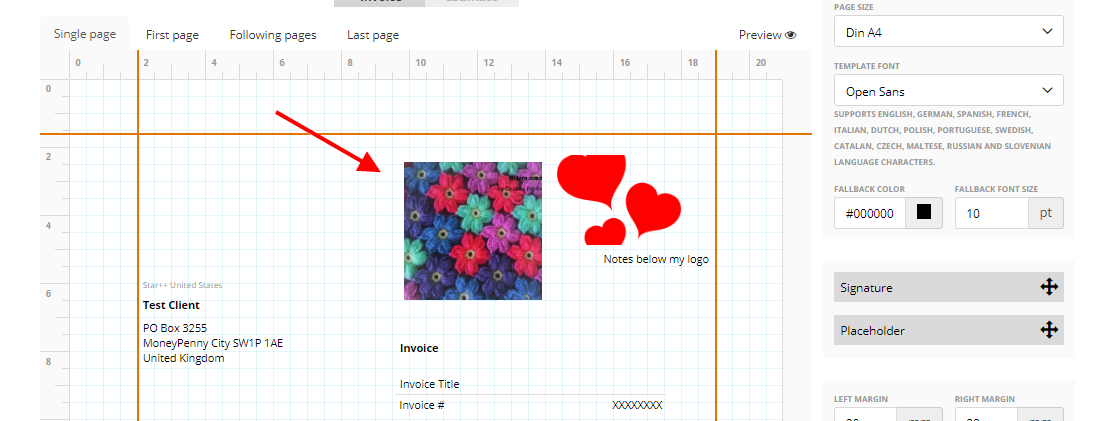Go to the Last page tab
This screenshot has width=1098, height=421.
tap(373, 35)
